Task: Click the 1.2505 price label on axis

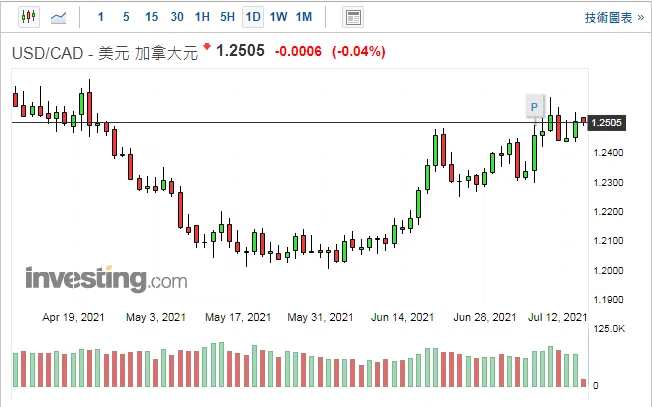Action: (606, 123)
